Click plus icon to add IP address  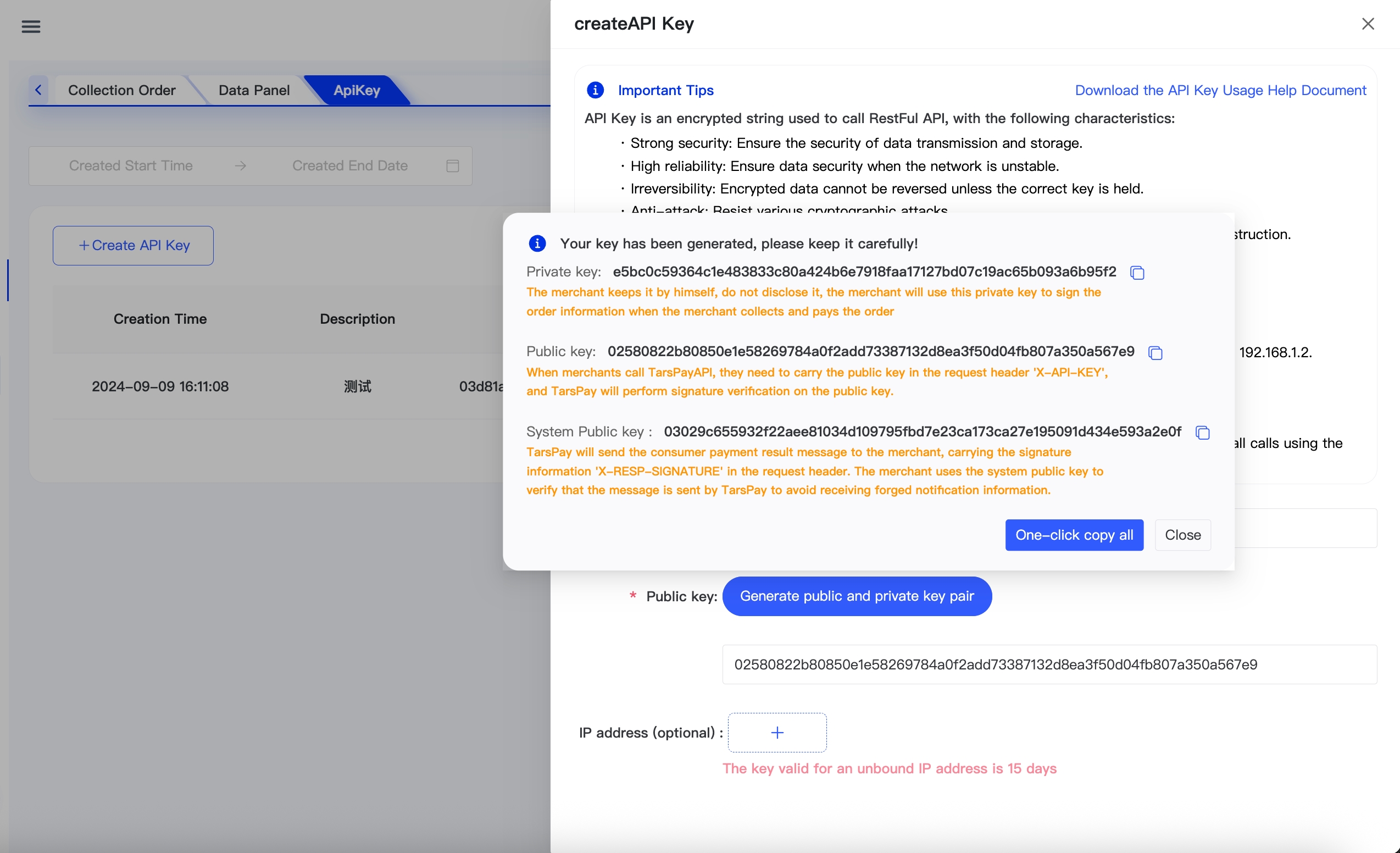(x=777, y=733)
